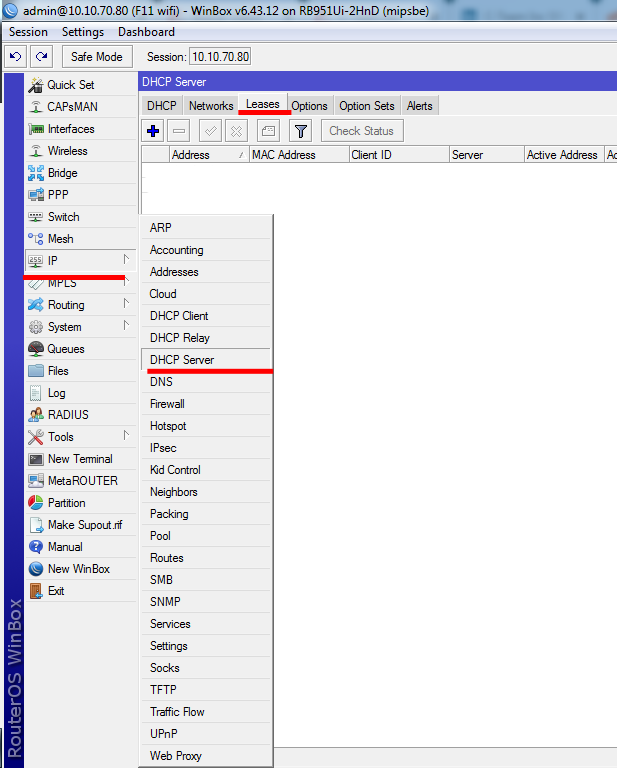The height and width of the screenshot is (768, 617).
Task: Switch to the Leases tab
Action: pyautogui.click(x=263, y=104)
